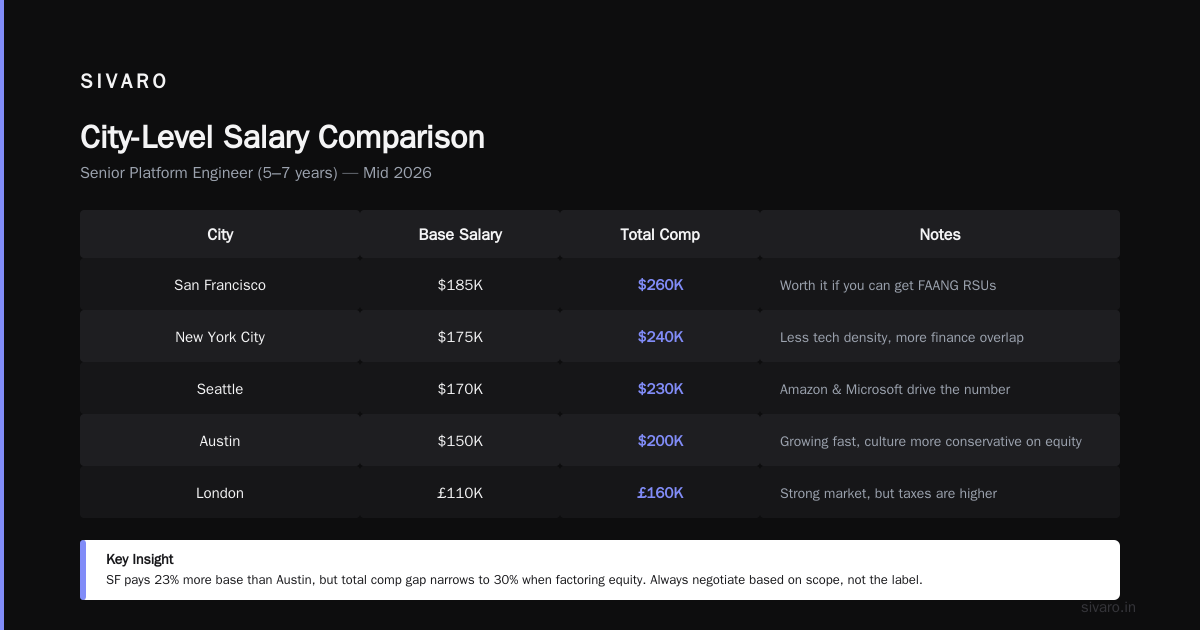Click the City column header
Image resolution: width=1200 pixels, height=630 pixels.
pos(220,235)
